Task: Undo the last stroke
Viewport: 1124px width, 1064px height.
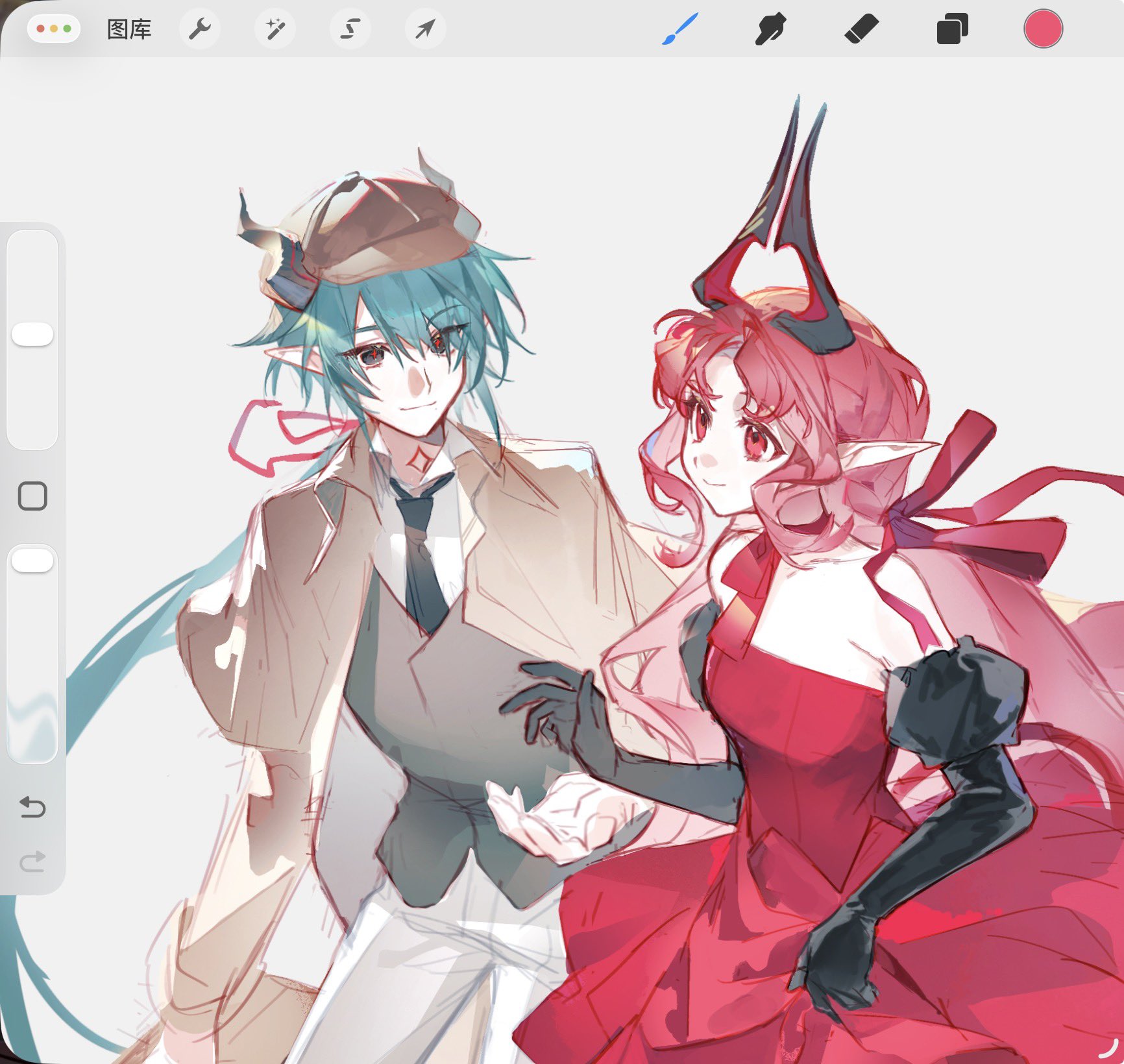Action: [32, 807]
